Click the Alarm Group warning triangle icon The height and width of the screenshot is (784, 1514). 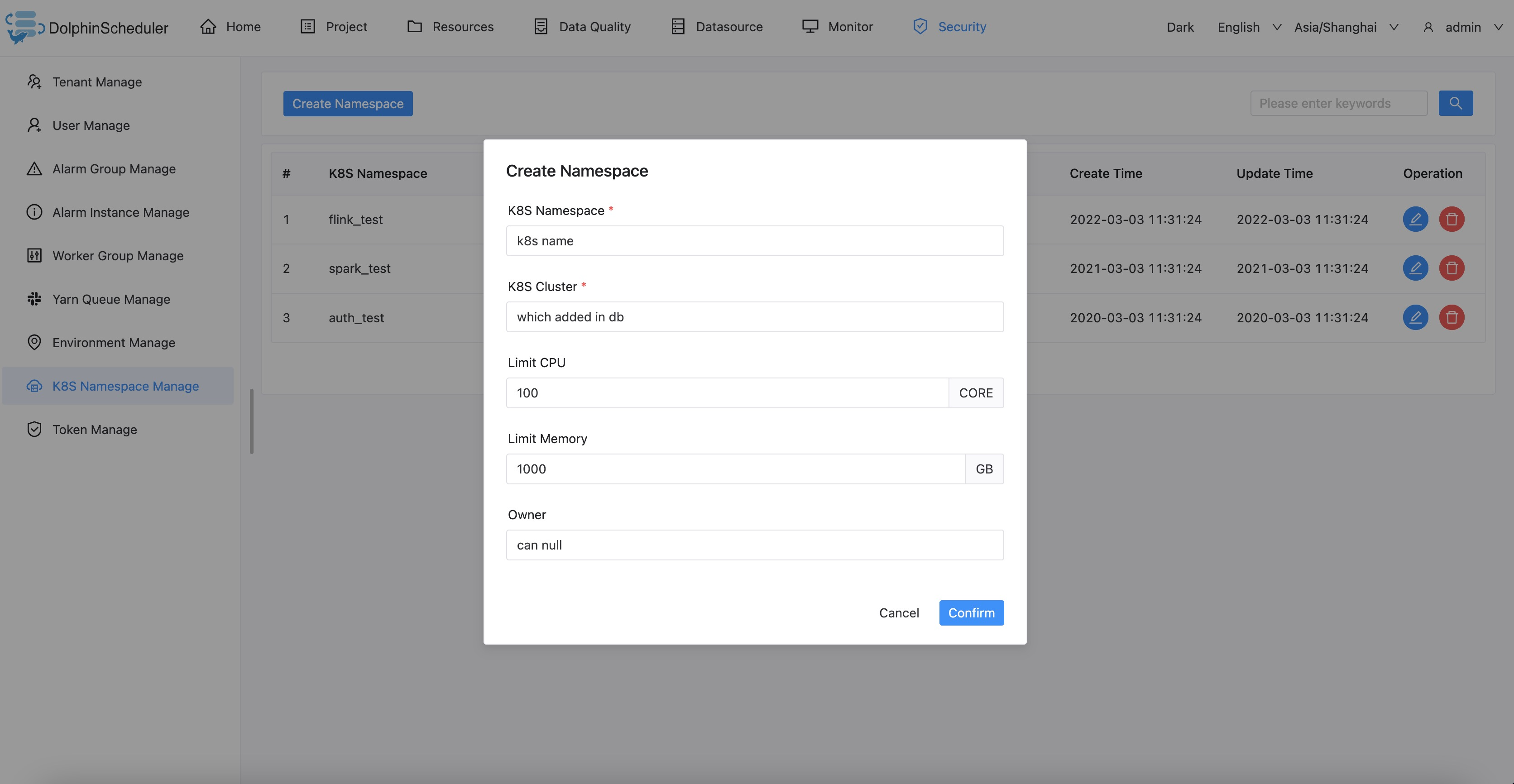[x=34, y=169]
